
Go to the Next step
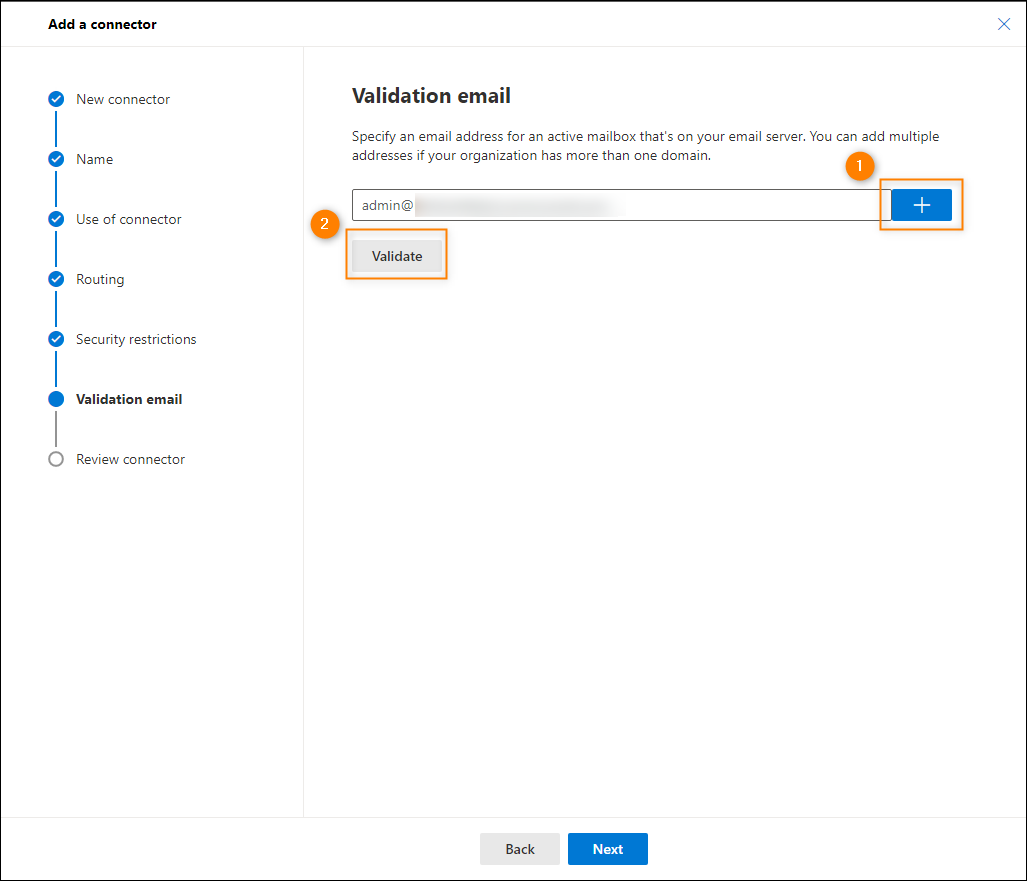click(607, 849)
